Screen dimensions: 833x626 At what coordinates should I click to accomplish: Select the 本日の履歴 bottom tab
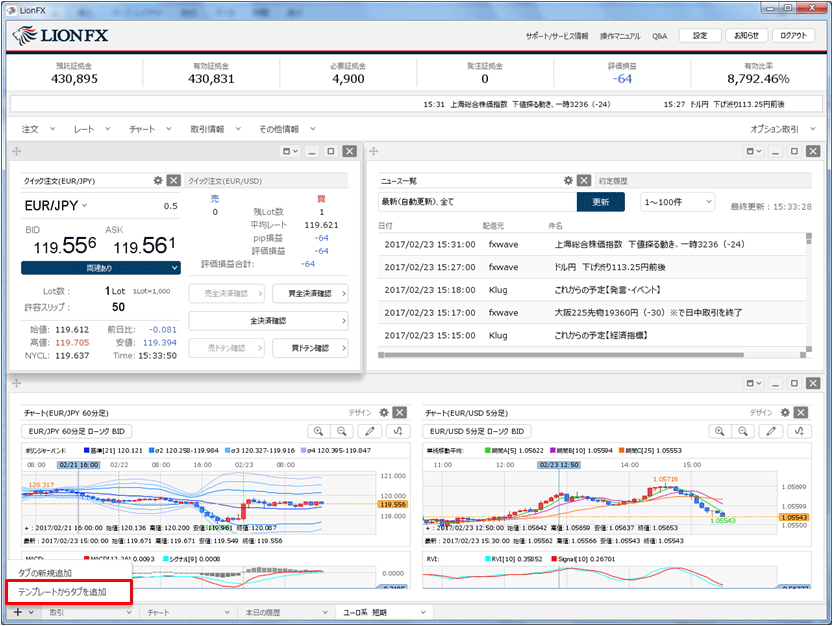coord(262,613)
